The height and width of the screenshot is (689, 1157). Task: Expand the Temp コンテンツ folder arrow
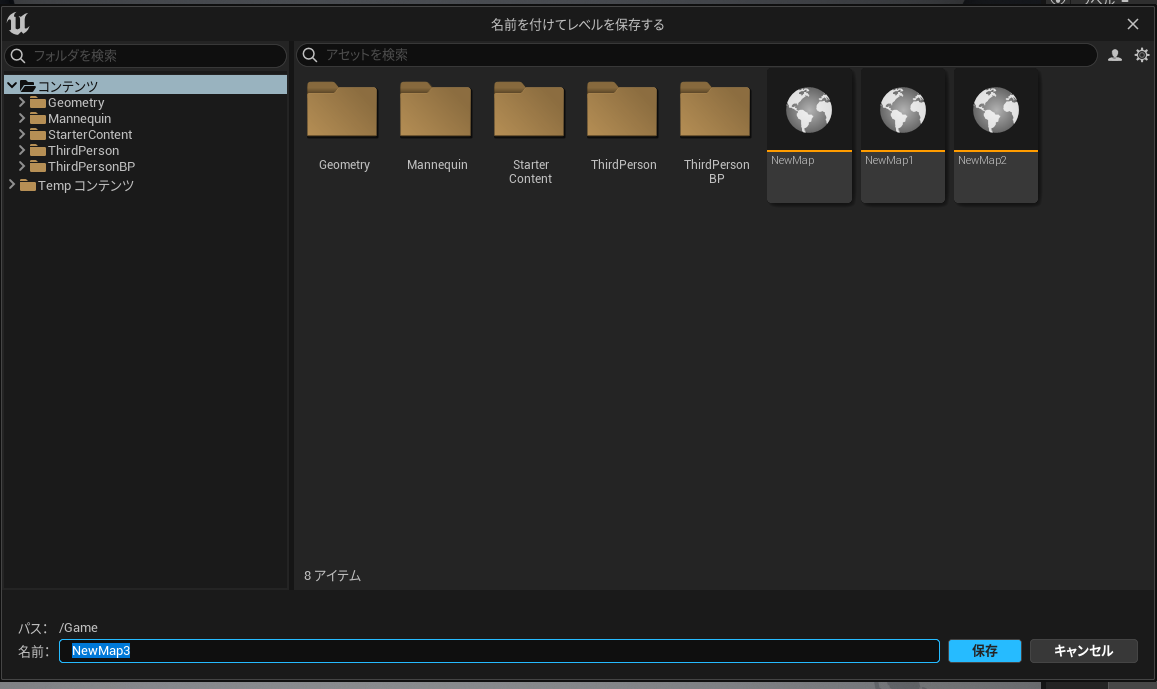[12, 184]
